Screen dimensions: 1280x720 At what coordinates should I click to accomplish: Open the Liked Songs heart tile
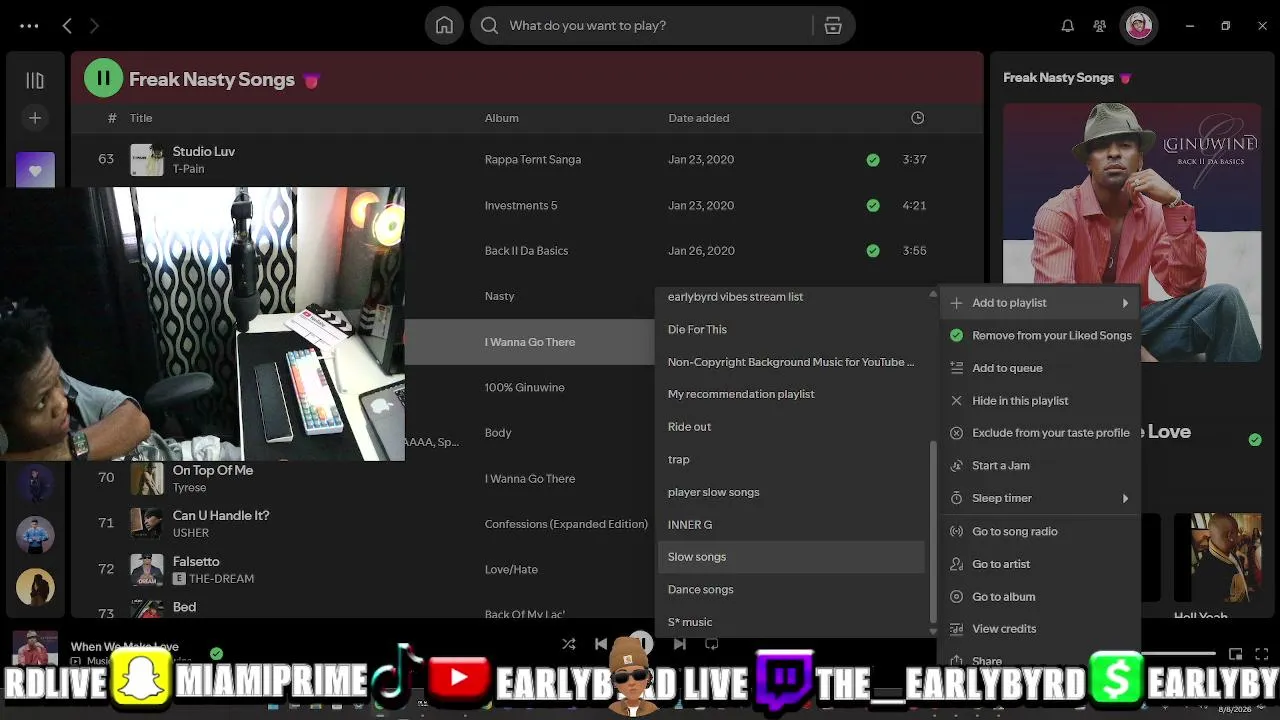click(35, 170)
